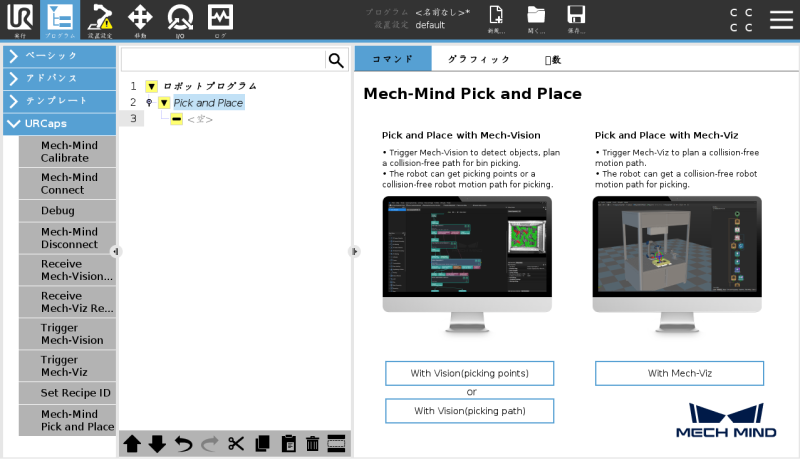This screenshot has width=800, height=459.
Task: Click the search magnifier icon
Action: click(336, 60)
